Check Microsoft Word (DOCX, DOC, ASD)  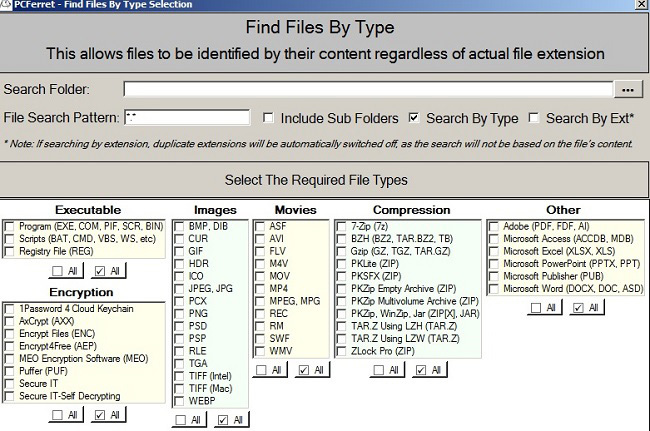coord(493,288)
